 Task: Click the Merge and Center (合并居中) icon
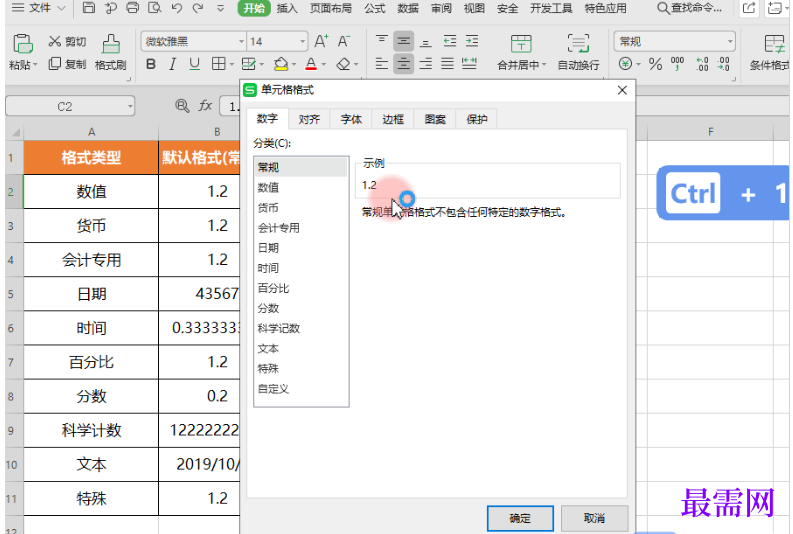click(521, 43)
